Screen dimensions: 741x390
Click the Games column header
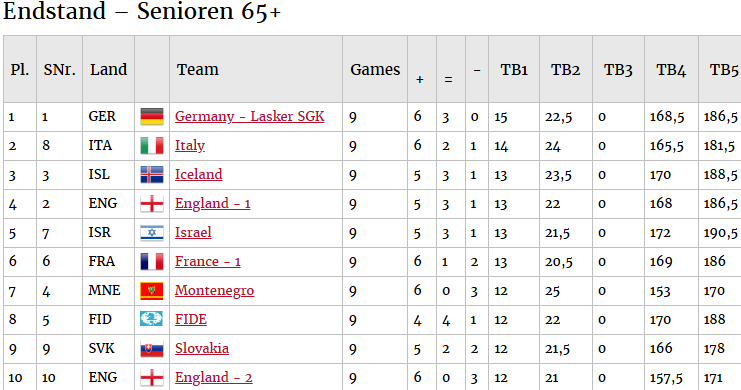[375, 70]
